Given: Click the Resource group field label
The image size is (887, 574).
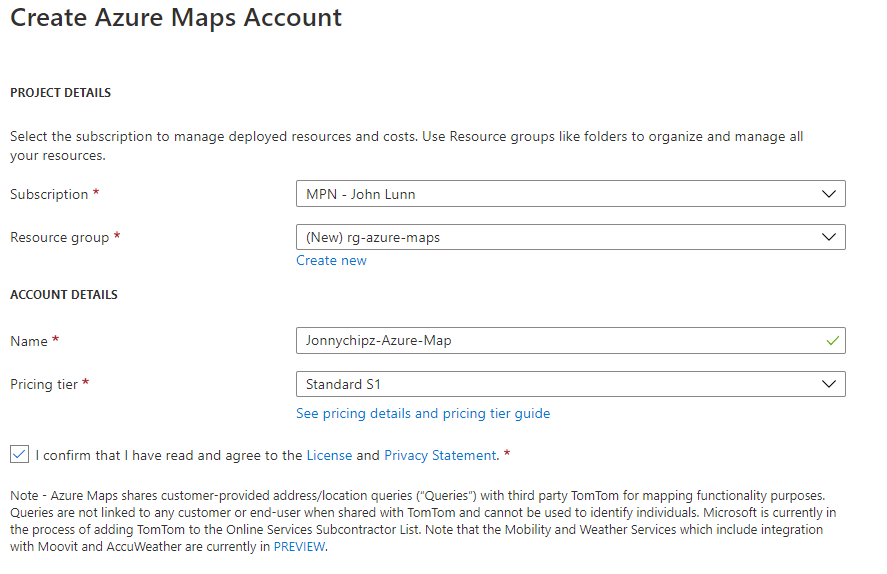Looking at the screenshot, I should [59, 237].
